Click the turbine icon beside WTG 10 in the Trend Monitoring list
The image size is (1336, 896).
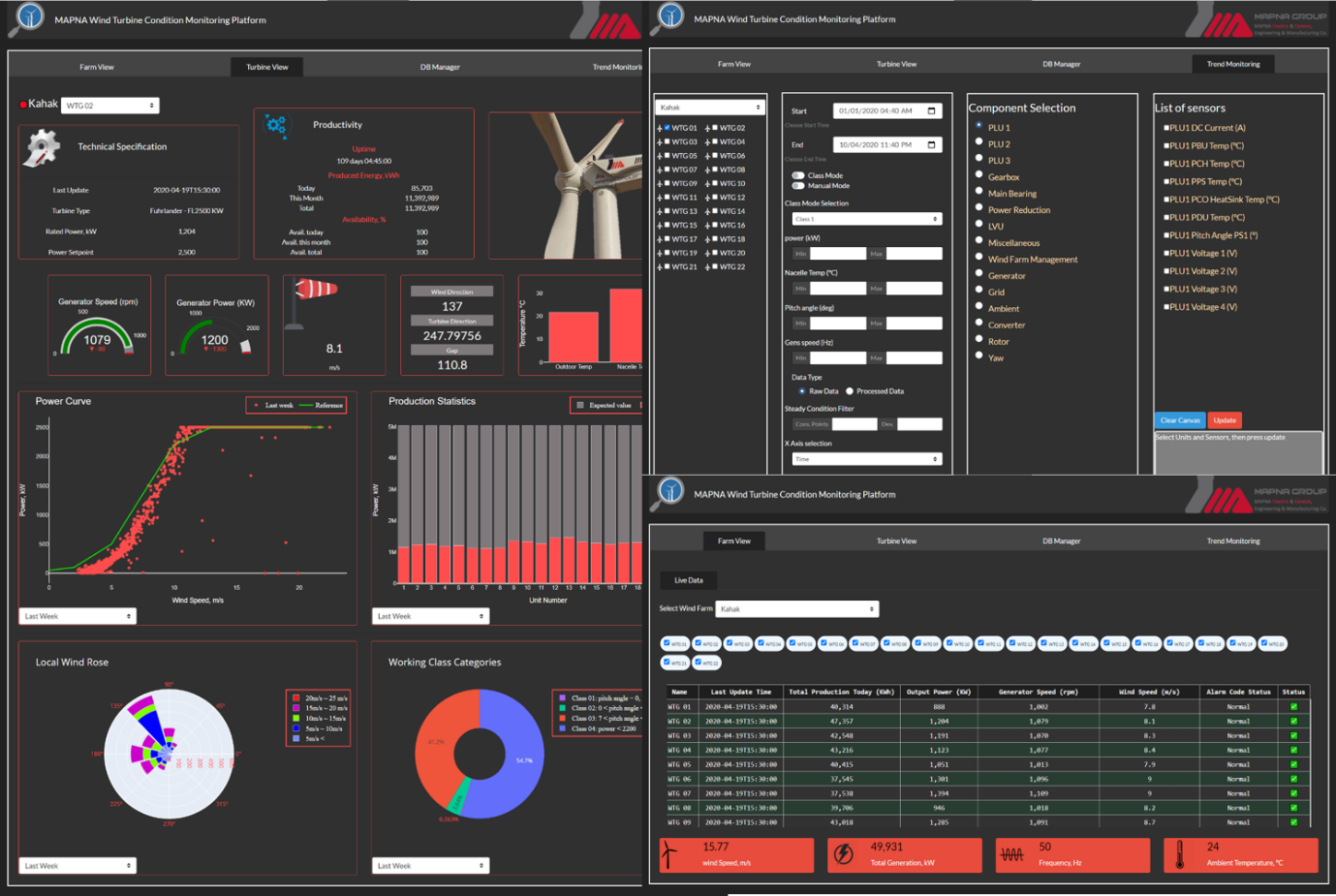coord(708,183)
